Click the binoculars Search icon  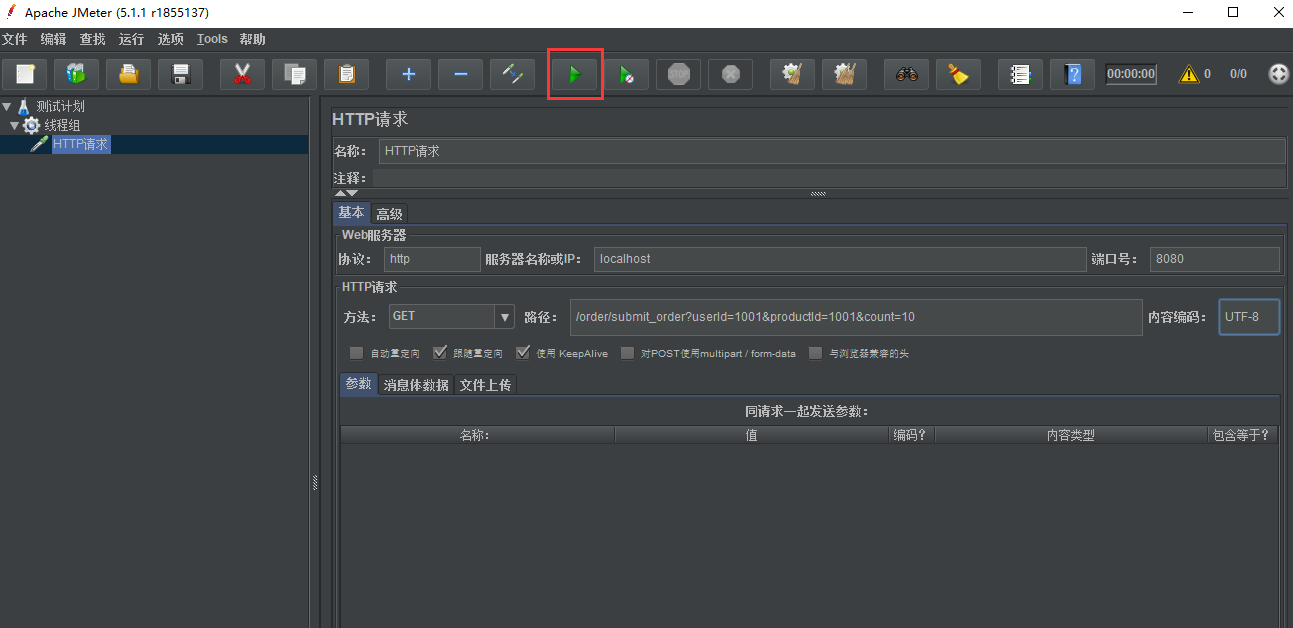tap(907, 75)
